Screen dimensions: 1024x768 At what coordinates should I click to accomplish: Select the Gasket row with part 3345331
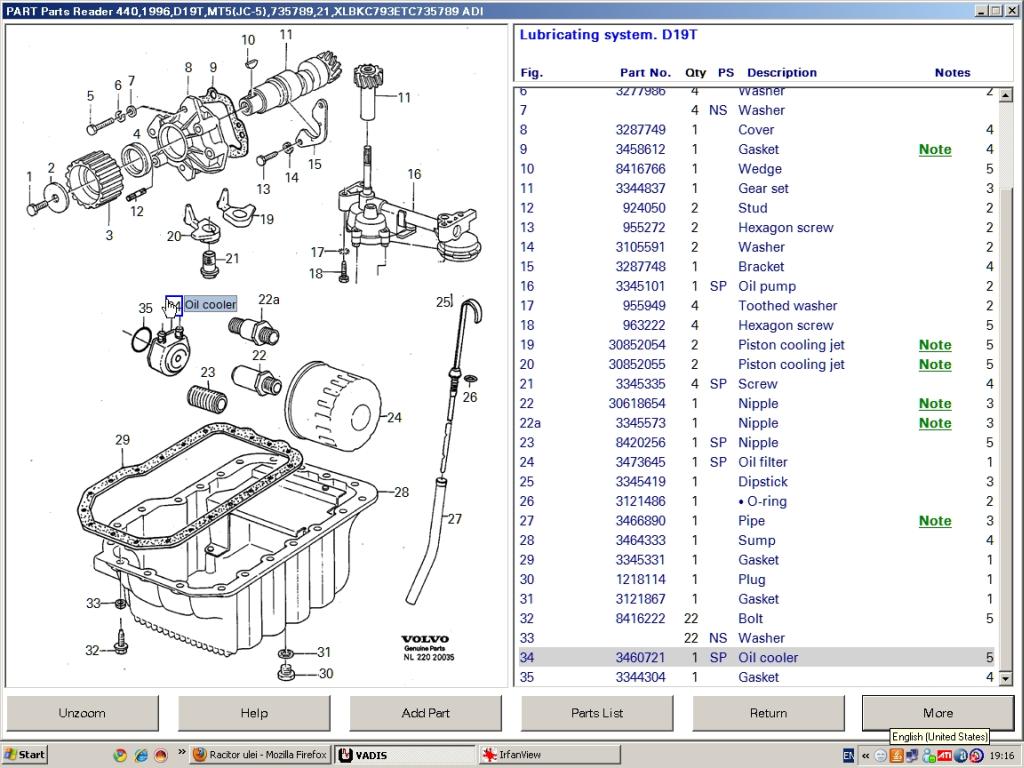(756, 560)
